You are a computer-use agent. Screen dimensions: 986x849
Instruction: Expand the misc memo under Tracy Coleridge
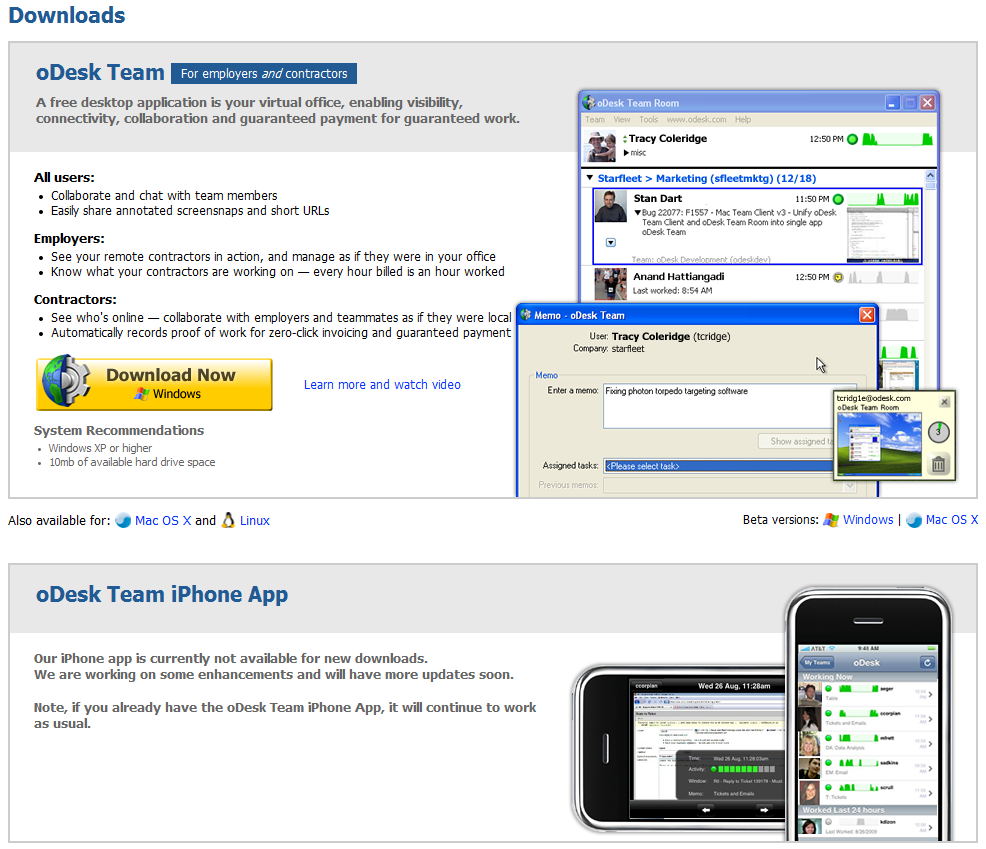point(626,153)
